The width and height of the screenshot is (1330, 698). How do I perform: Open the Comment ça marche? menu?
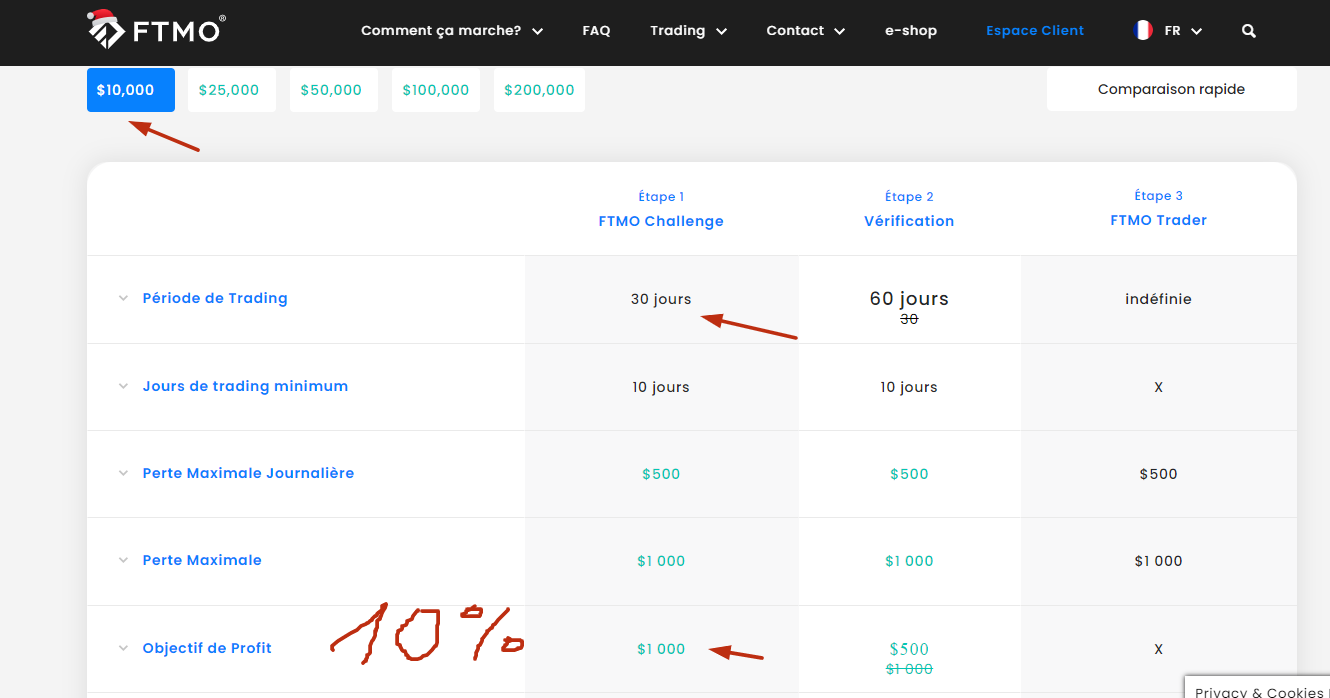[x=452, y=31]
